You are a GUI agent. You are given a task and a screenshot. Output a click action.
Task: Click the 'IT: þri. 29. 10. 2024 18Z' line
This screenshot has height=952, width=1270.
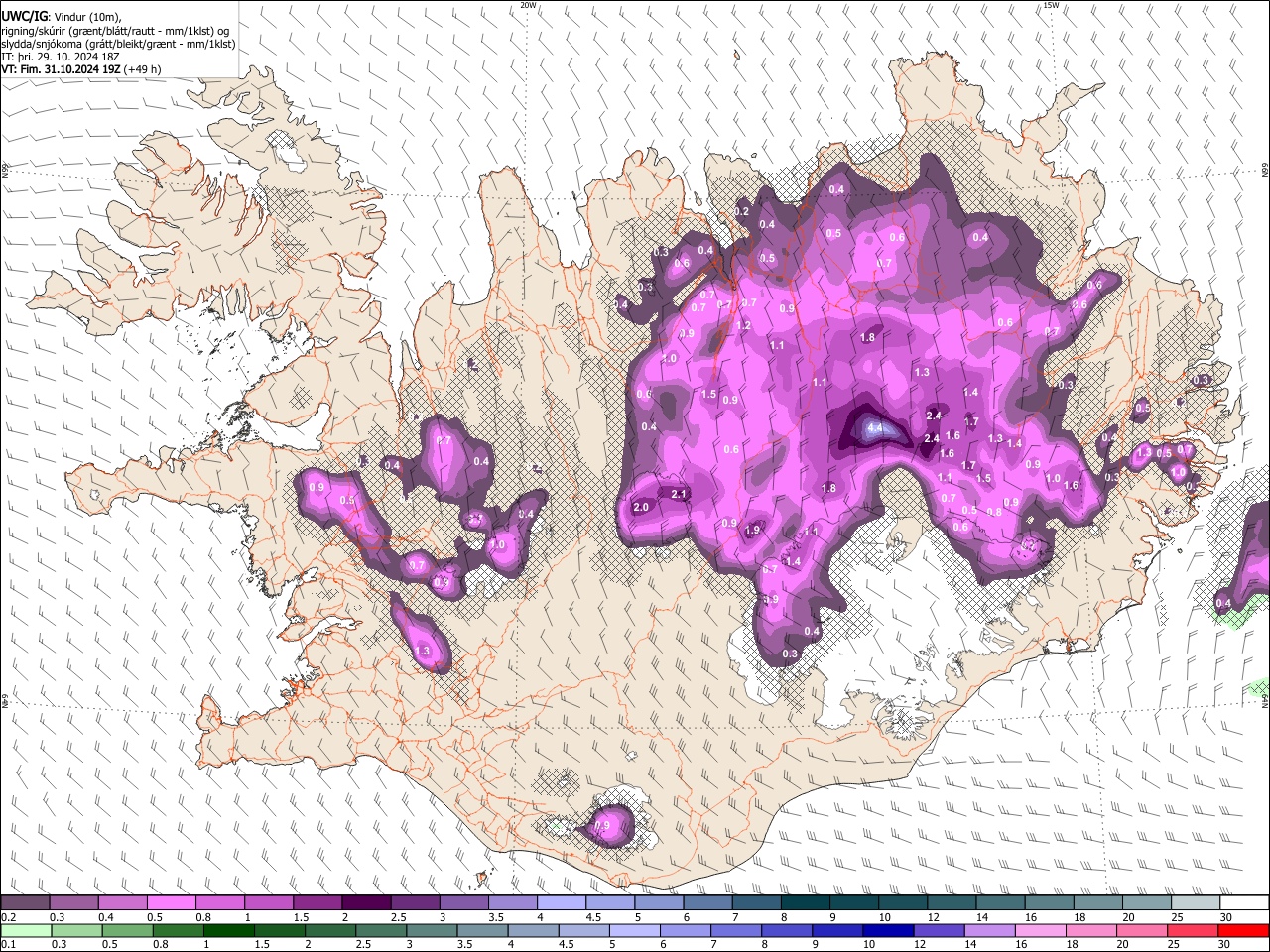point(60,57)
